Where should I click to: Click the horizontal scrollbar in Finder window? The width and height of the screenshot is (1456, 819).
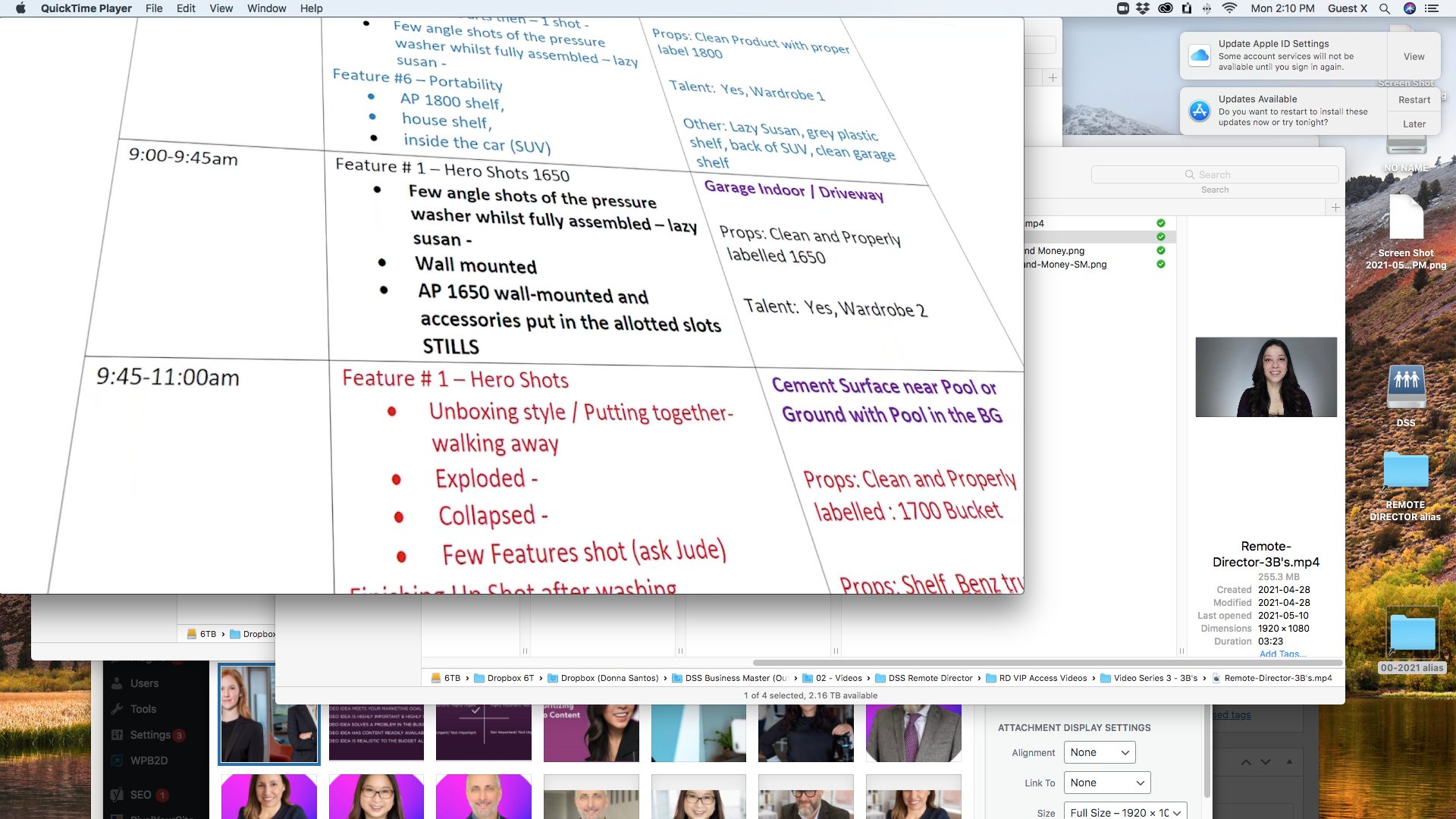click(1046, 663)
